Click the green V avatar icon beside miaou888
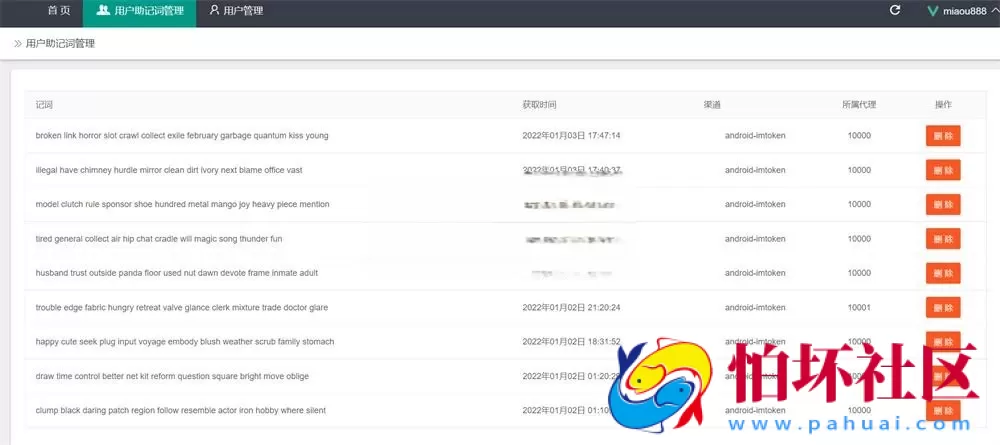Viewport: 1000px width, 445px height. (x=932, y=11)
